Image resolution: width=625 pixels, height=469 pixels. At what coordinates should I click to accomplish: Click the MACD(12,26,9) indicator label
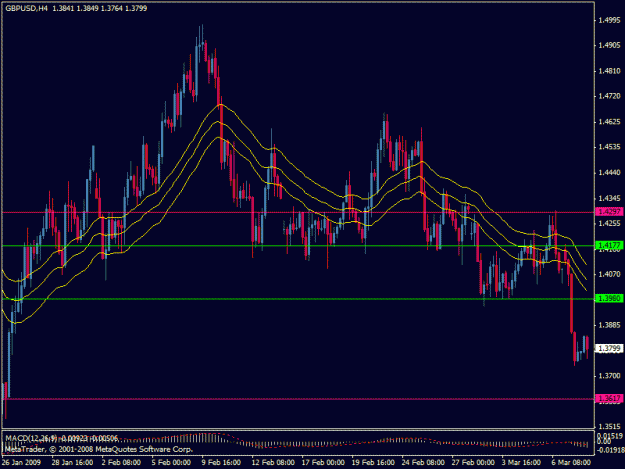click(31, 438)
